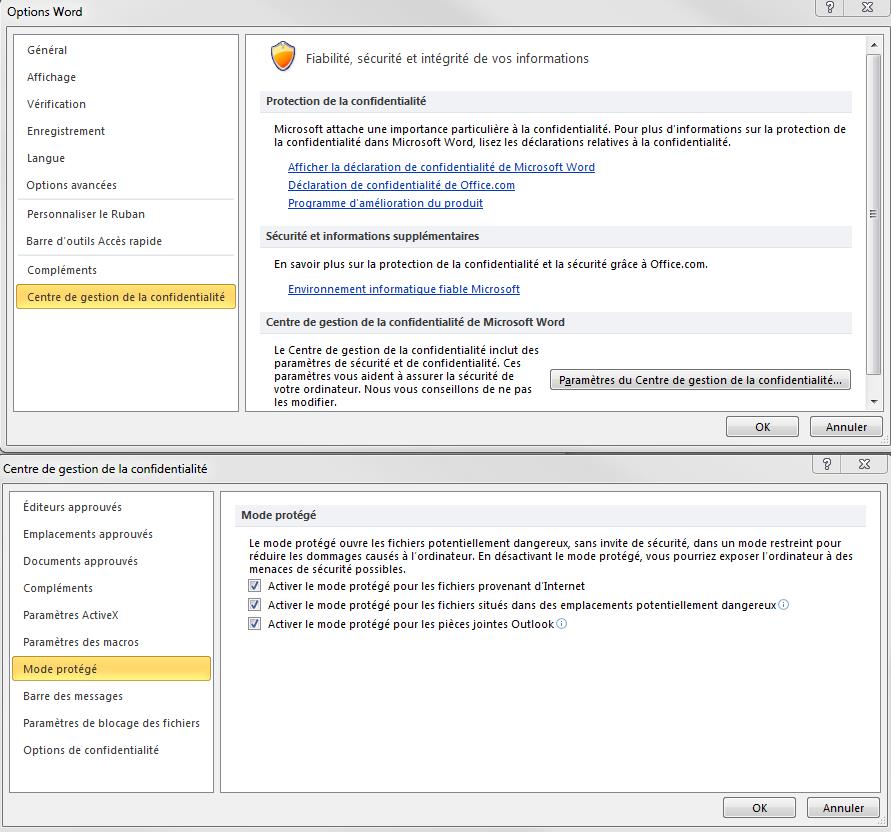Click the scroll down arrow in Options Word

(873, 402)
